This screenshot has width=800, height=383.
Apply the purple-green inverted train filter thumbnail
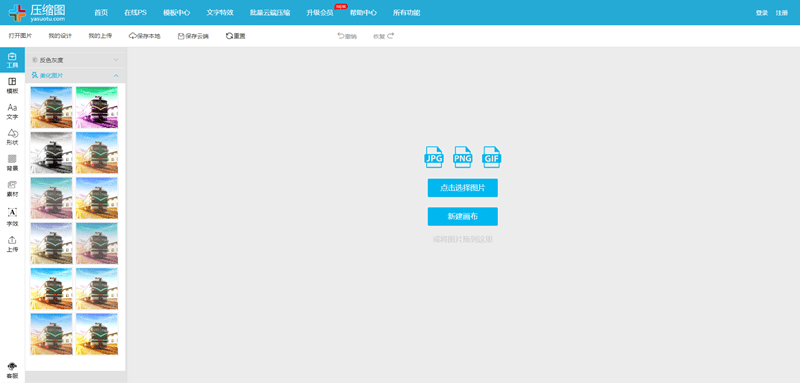(97, 108)
